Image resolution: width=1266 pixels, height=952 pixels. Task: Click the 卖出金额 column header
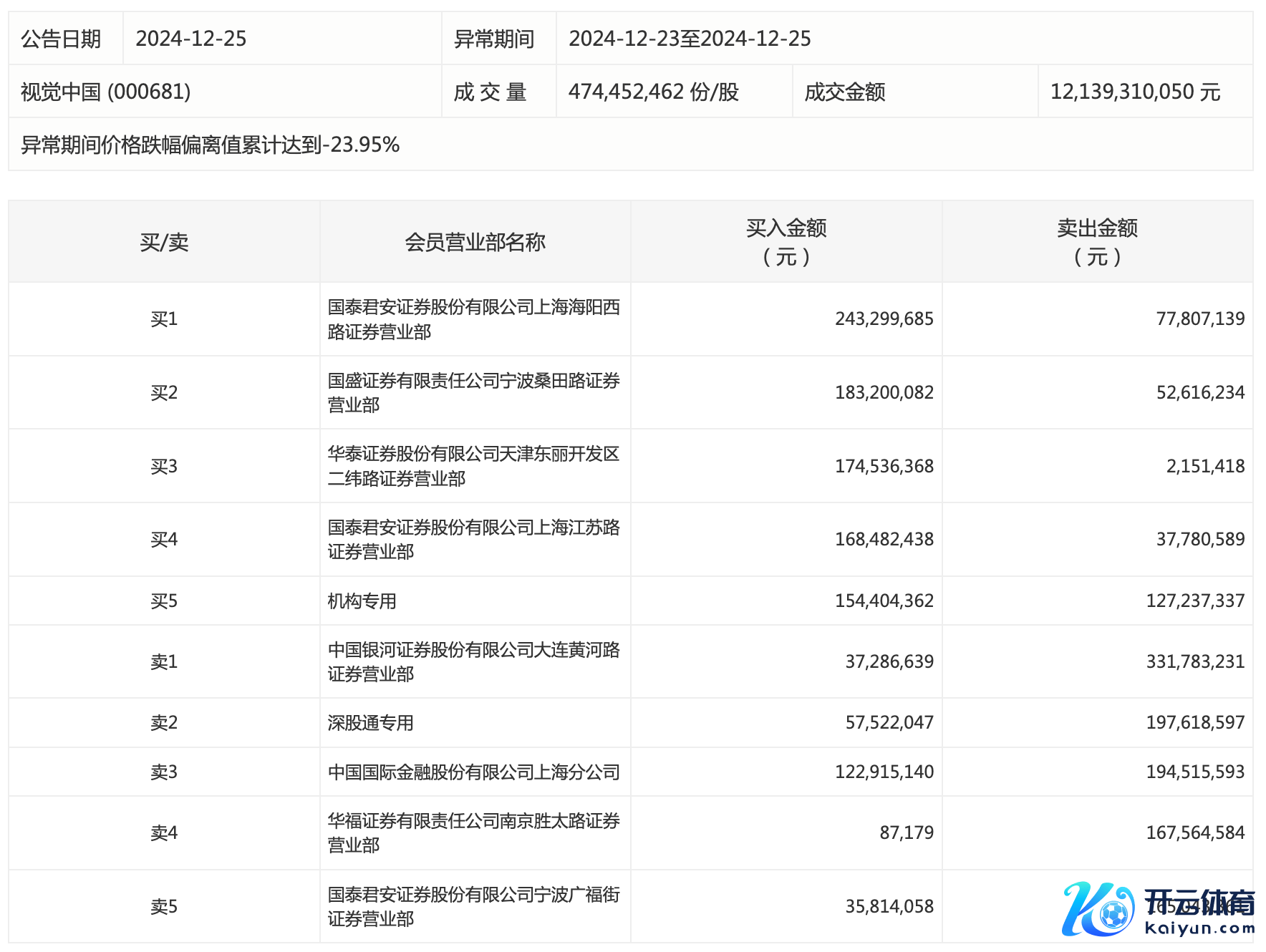(x=1097, y=242)
